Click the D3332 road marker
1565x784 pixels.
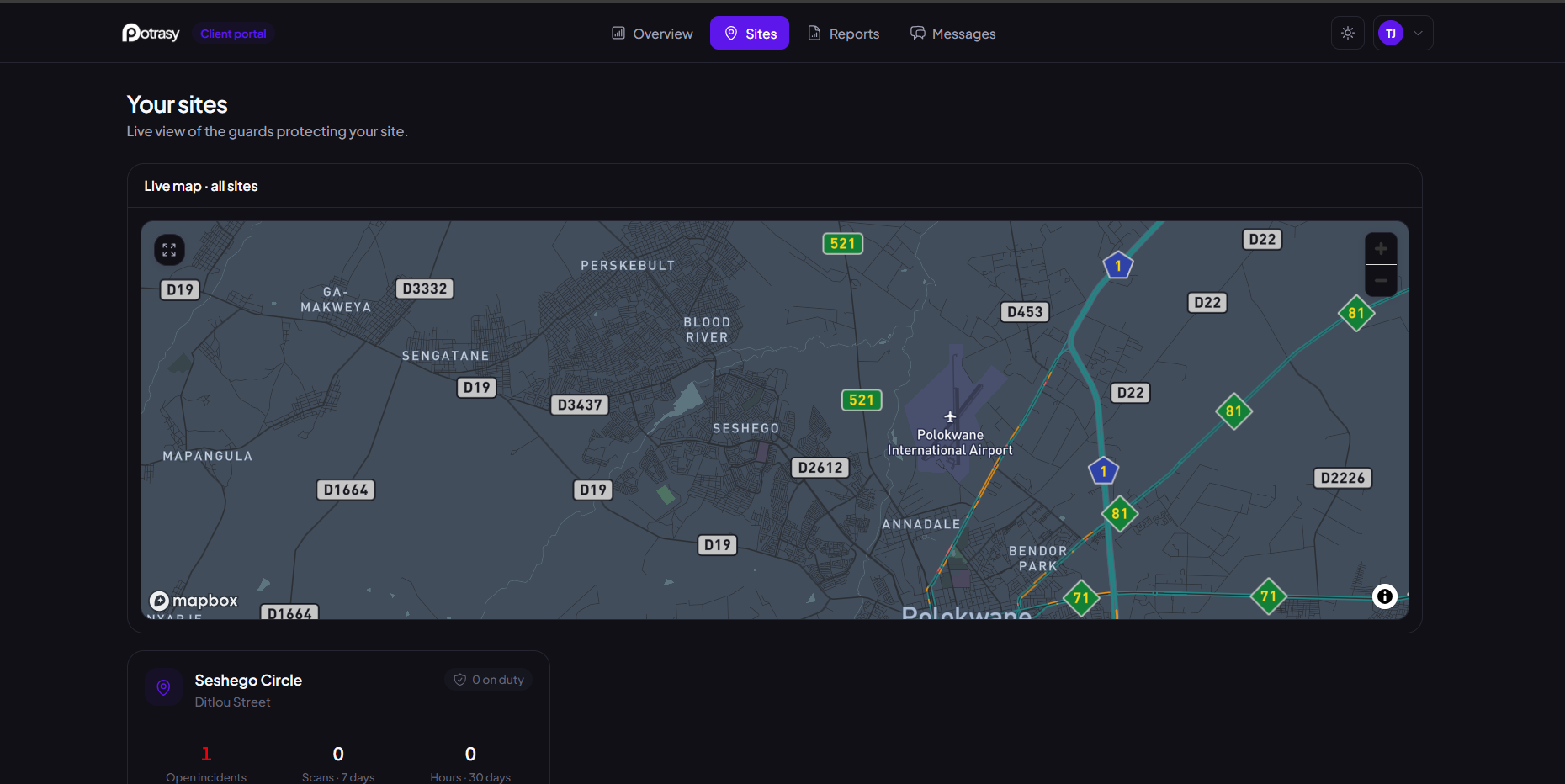point(425,289)
